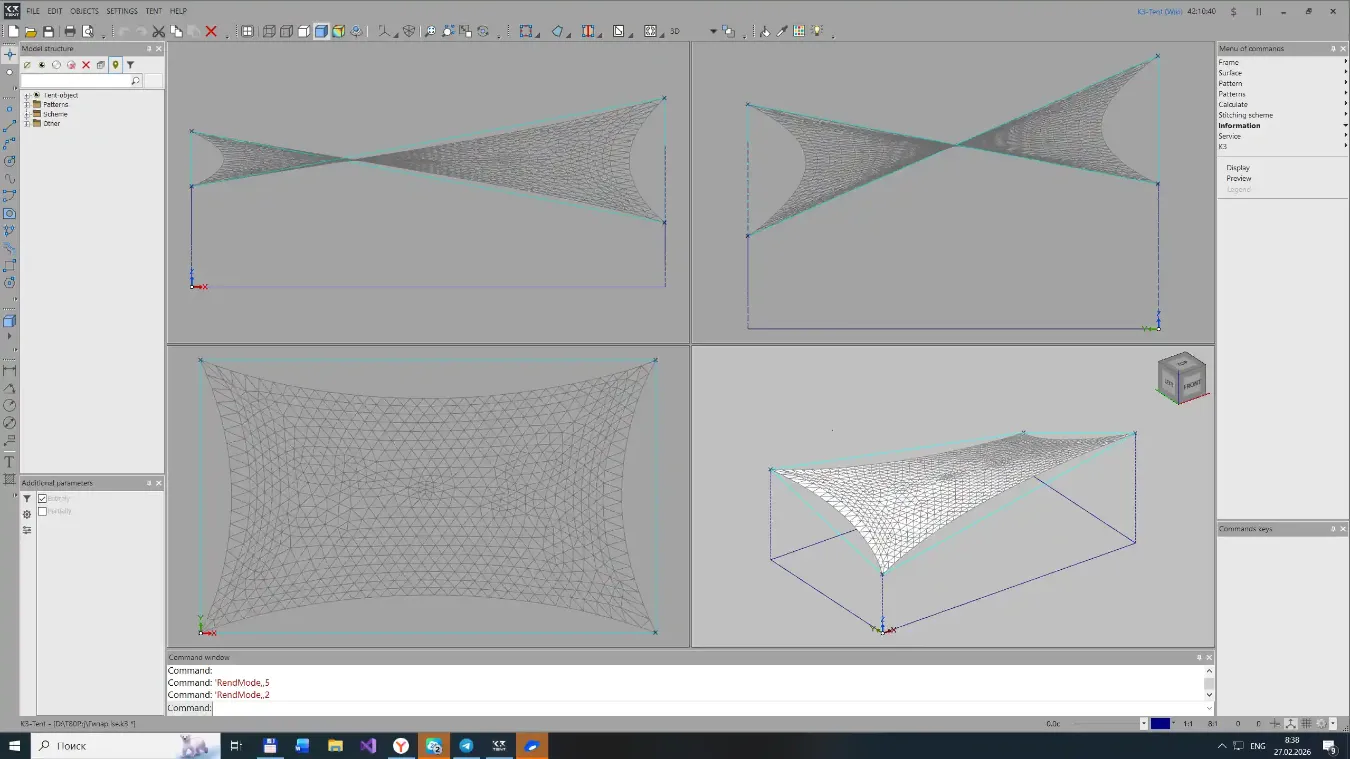1350x759 pixels.
Task: Click the view cube in 3D viewport
Action: tap(1182, 378)
